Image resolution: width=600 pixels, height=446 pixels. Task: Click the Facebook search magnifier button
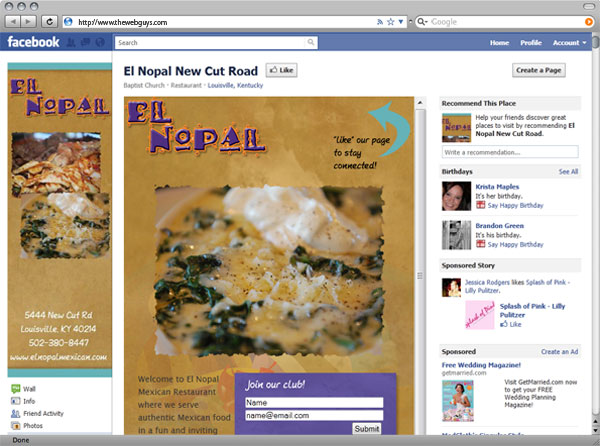click(x=311, y=42)
